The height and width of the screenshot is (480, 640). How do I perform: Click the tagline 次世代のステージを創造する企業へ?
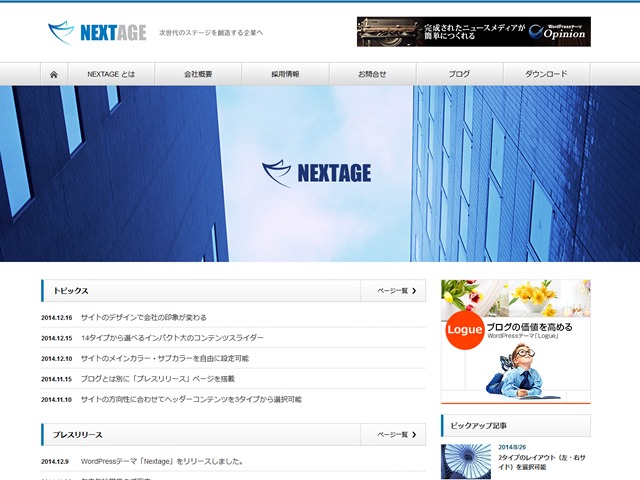pos(211,33)
